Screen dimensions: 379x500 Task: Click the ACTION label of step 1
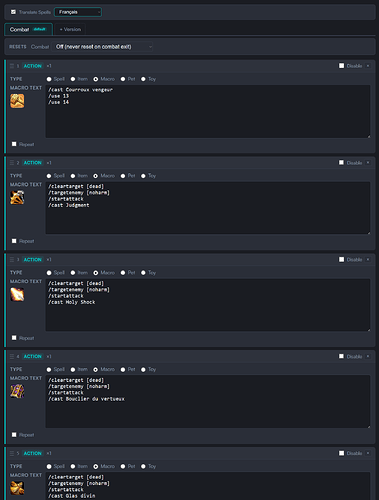(x=33, y=66)
